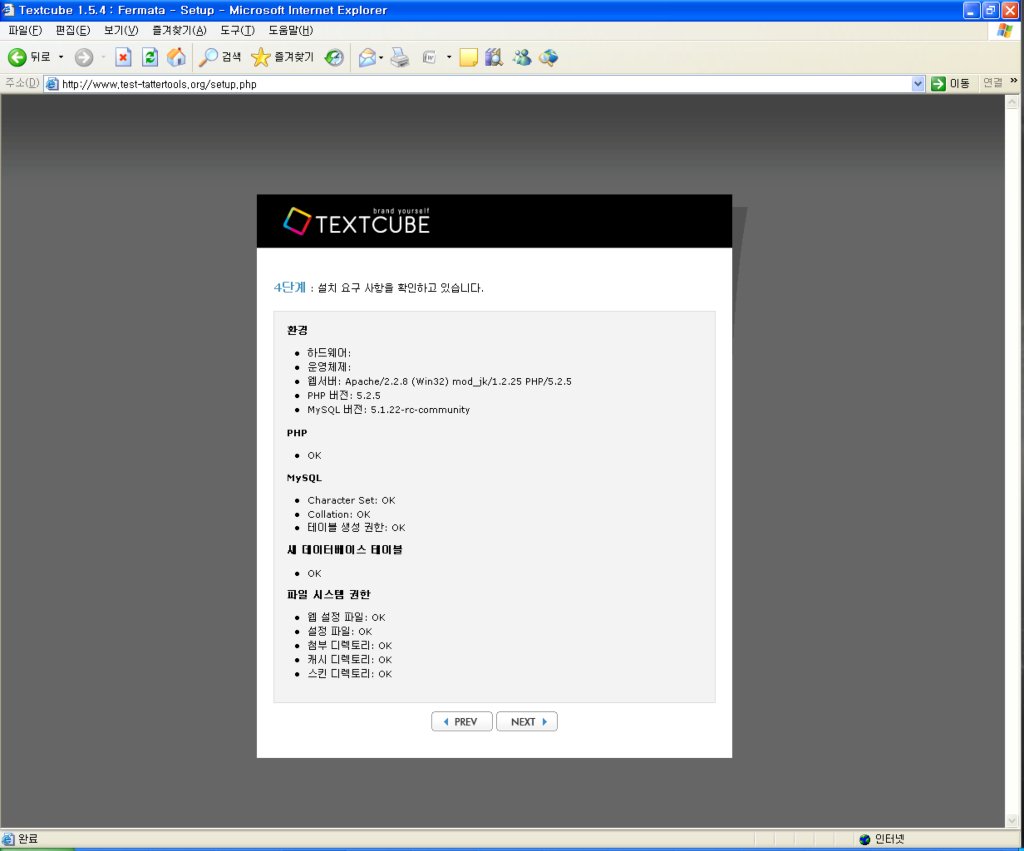Click the scrollbar up arrow

click(x=1012, y=102)
